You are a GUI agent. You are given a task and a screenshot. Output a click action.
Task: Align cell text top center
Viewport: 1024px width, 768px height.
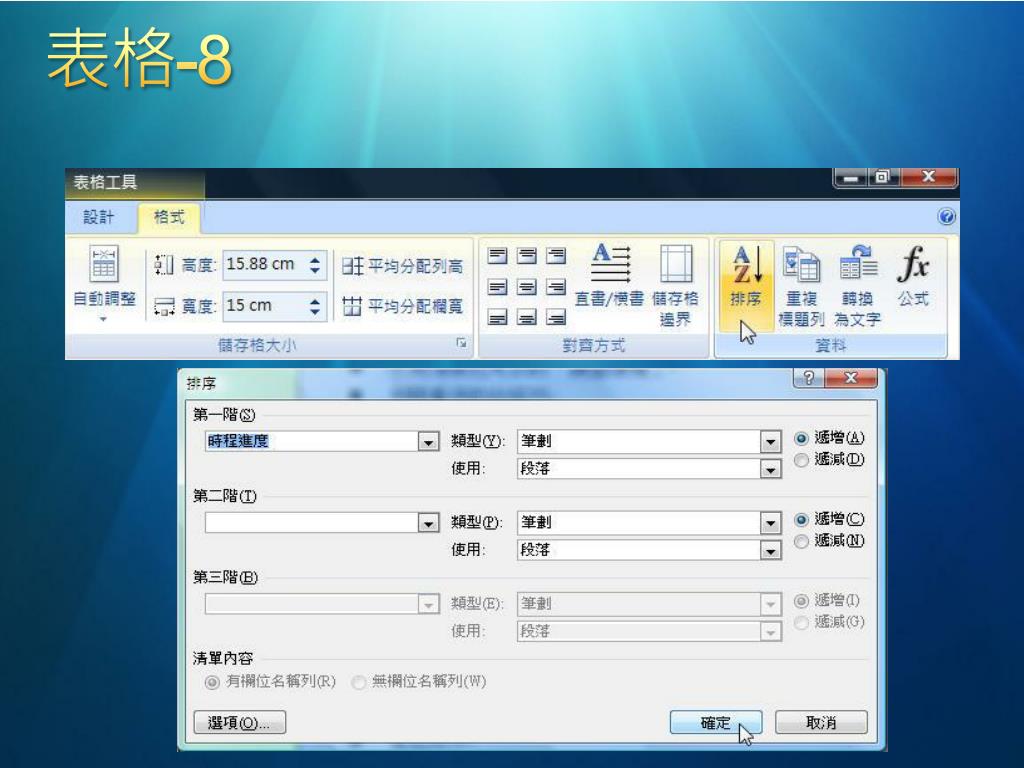pos(526,255)
